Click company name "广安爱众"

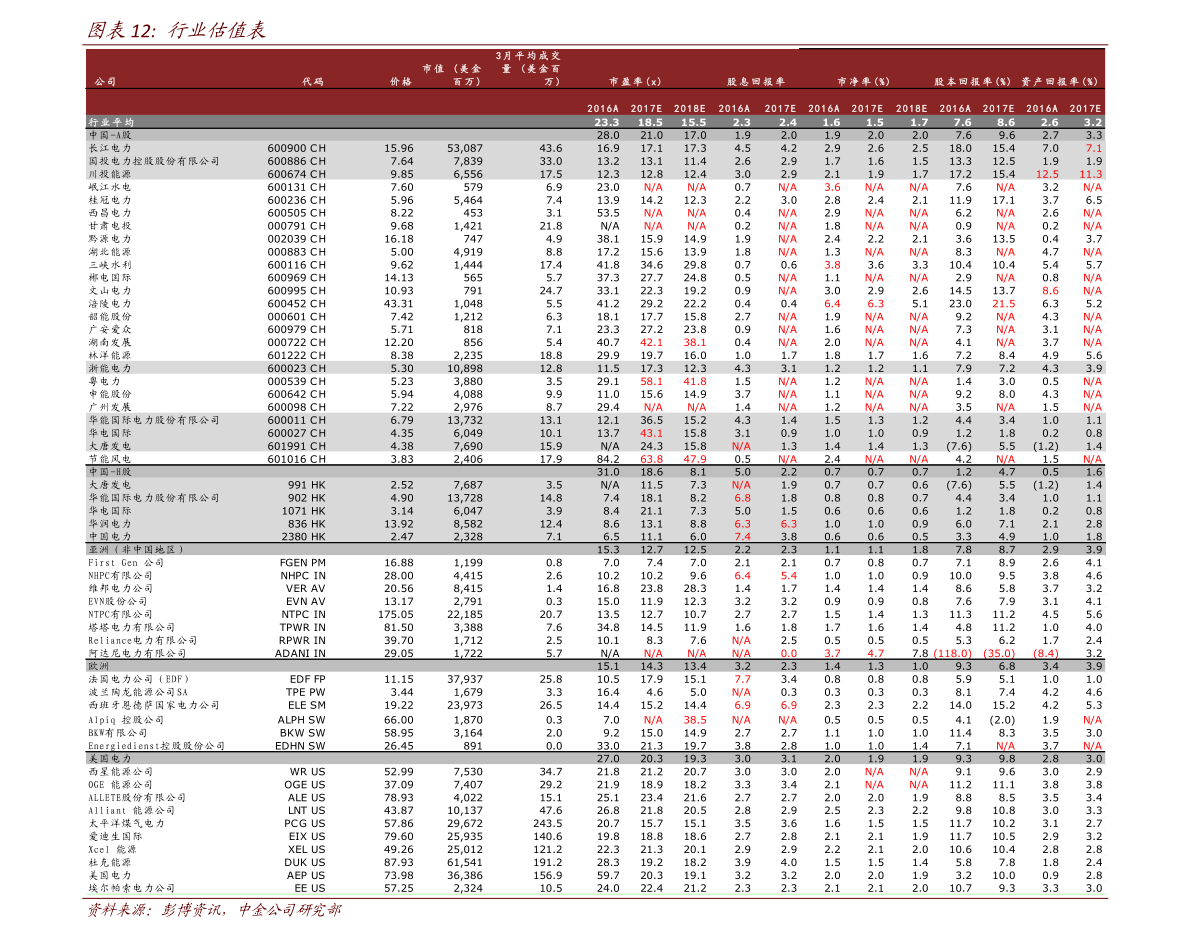[110, 329]
